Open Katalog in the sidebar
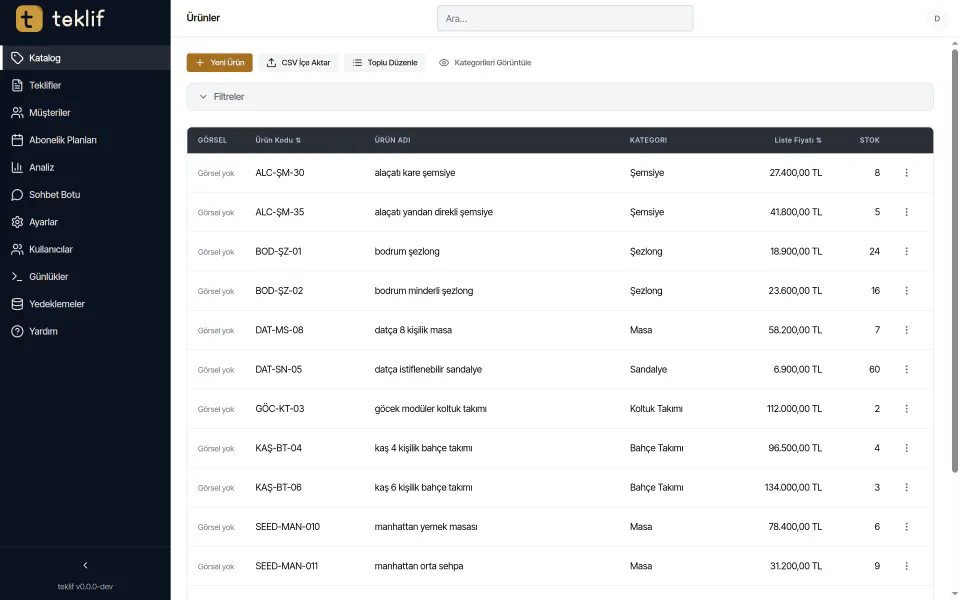The height and width of the screenshot is (600, 960). (85, 58)
